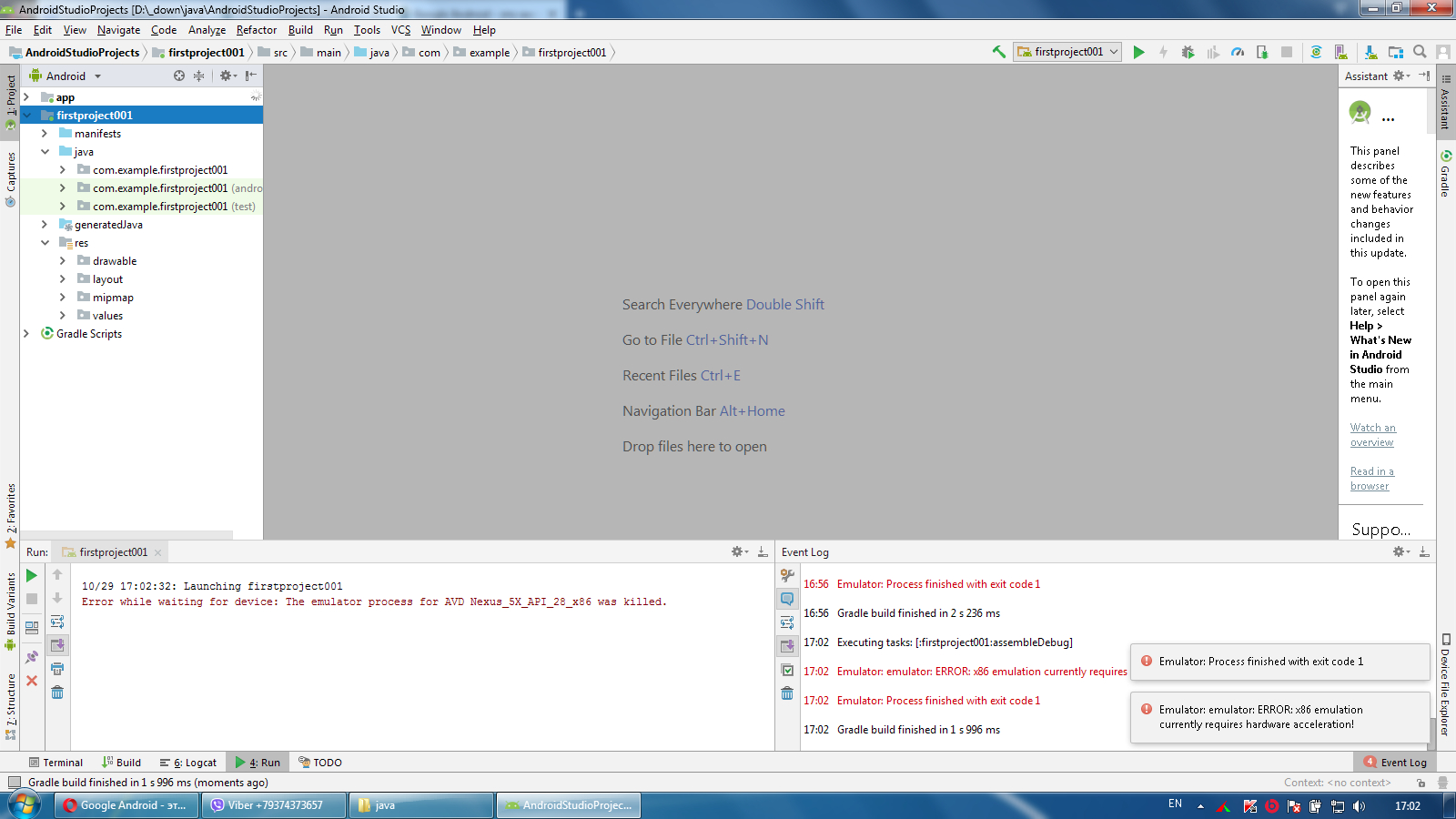Click the red Close X in Run panel
Image resolution: width=1456 pixels, height=819 pixels.
pyautogui.click(x=32, y=681)
